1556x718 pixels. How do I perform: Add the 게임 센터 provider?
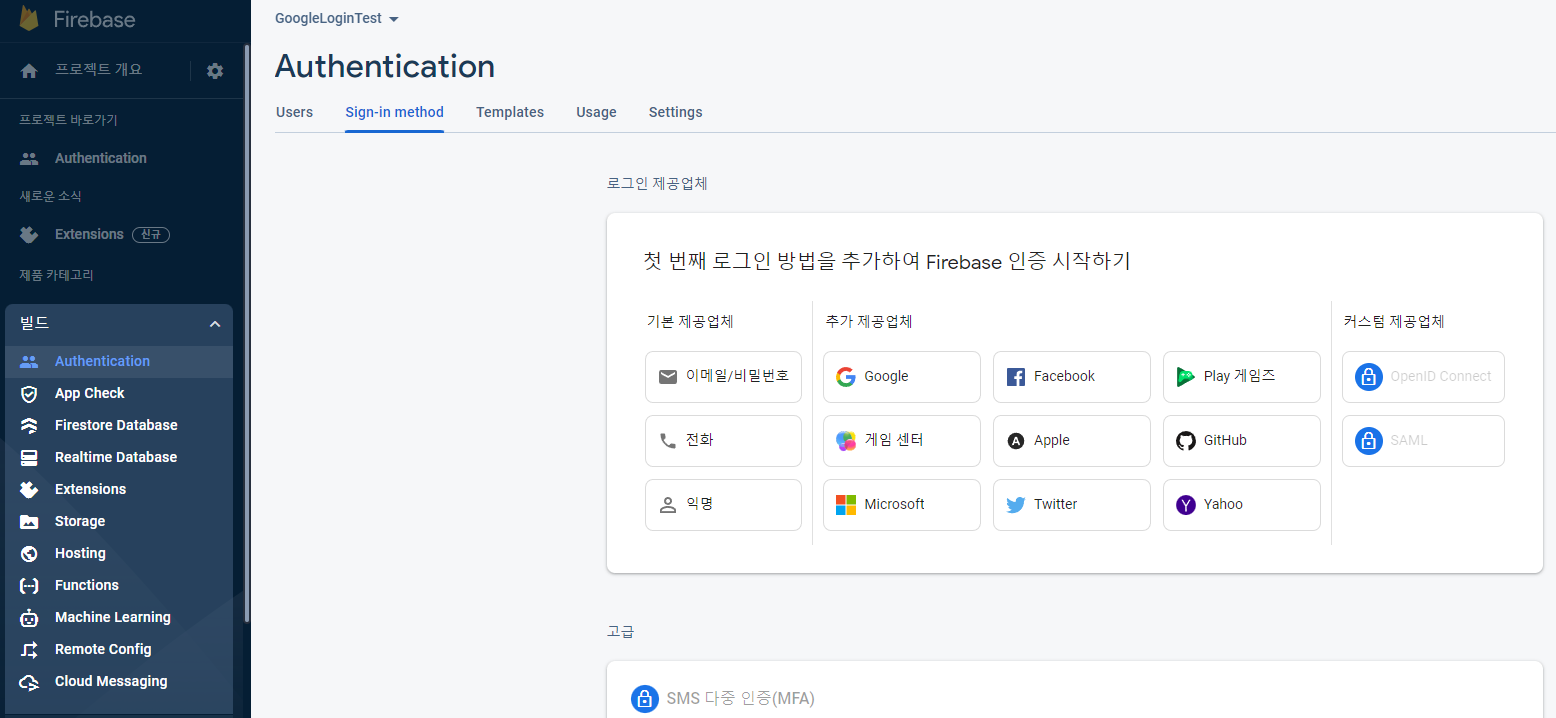pyautogui.click(x=902, y=441)
